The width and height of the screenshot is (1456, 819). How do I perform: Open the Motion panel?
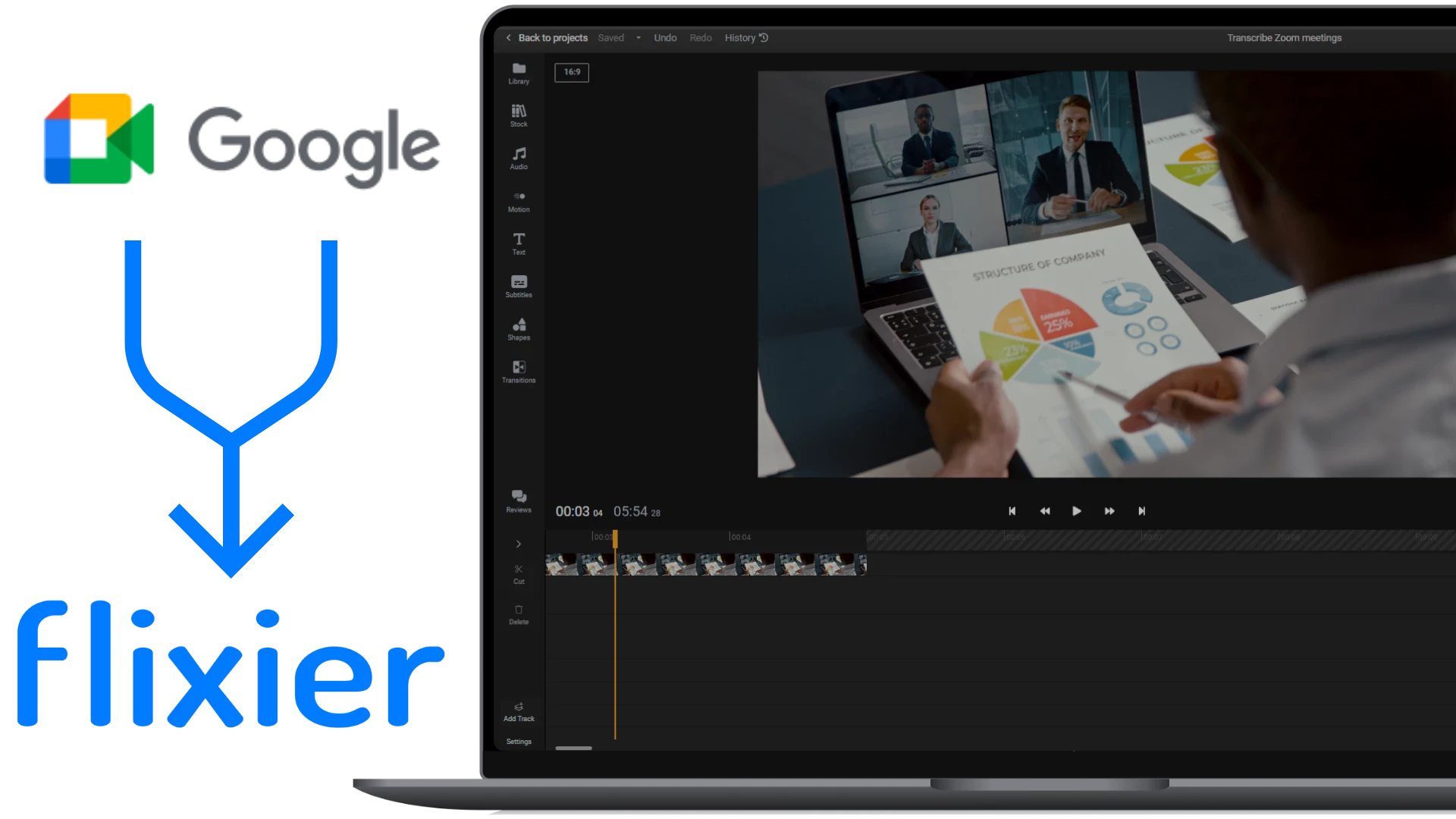point(519,202)
